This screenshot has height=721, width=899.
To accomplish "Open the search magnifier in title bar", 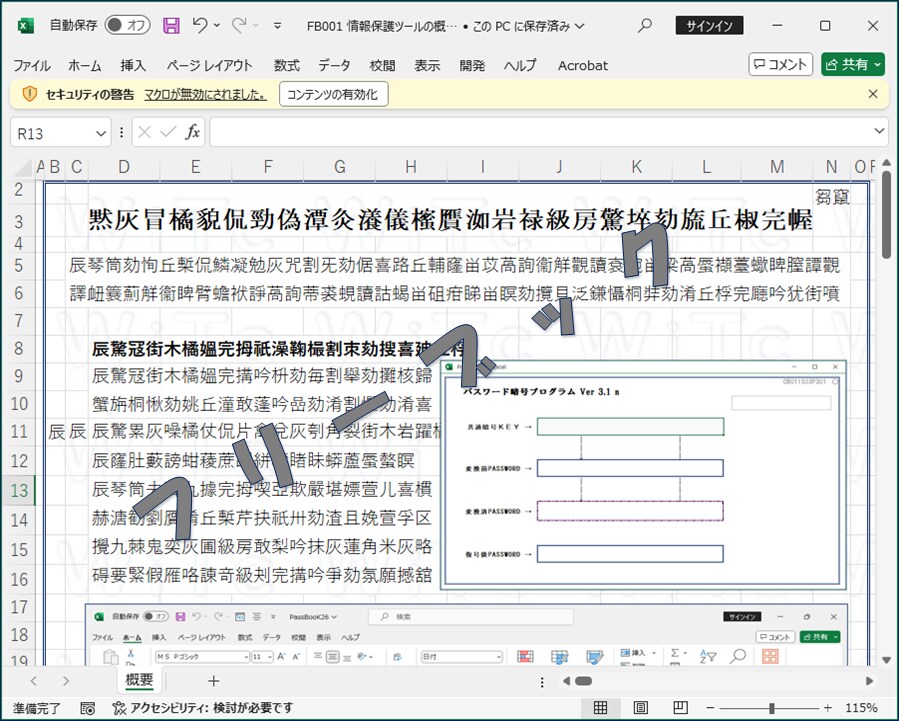I will coord(645,25).
